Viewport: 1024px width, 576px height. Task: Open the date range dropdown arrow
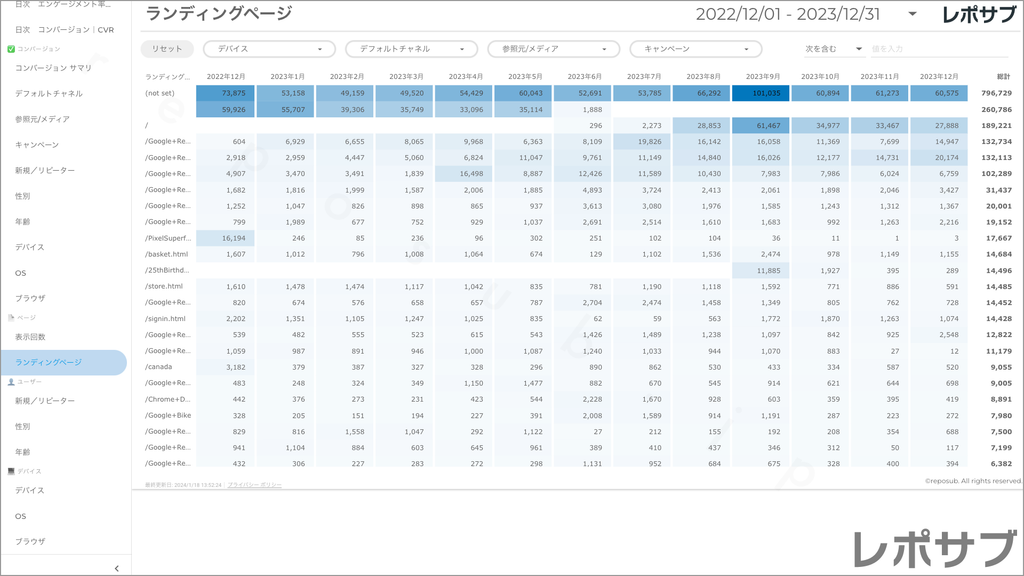click(x=912, y=14)
